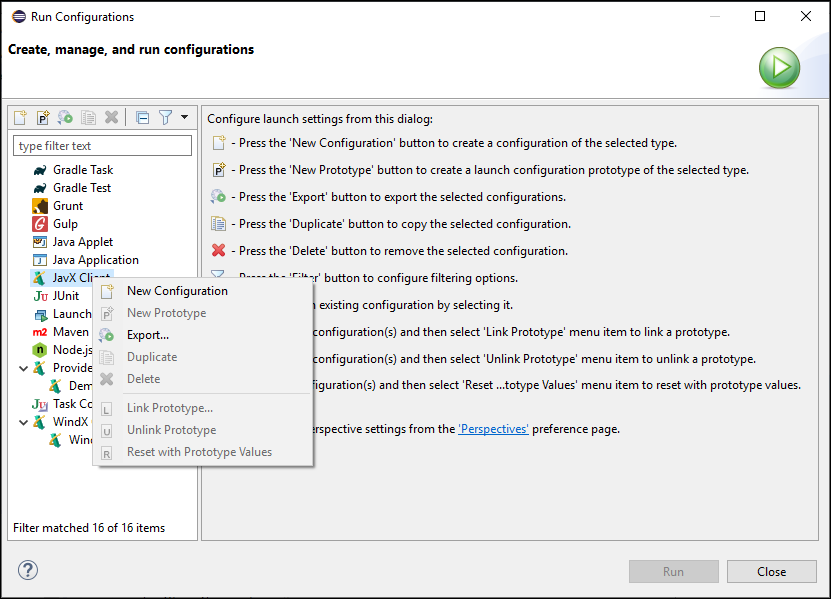Screen dimensions: 831x599
Task: Collapse the Provide tree node chevron
Action: point(23,368)
